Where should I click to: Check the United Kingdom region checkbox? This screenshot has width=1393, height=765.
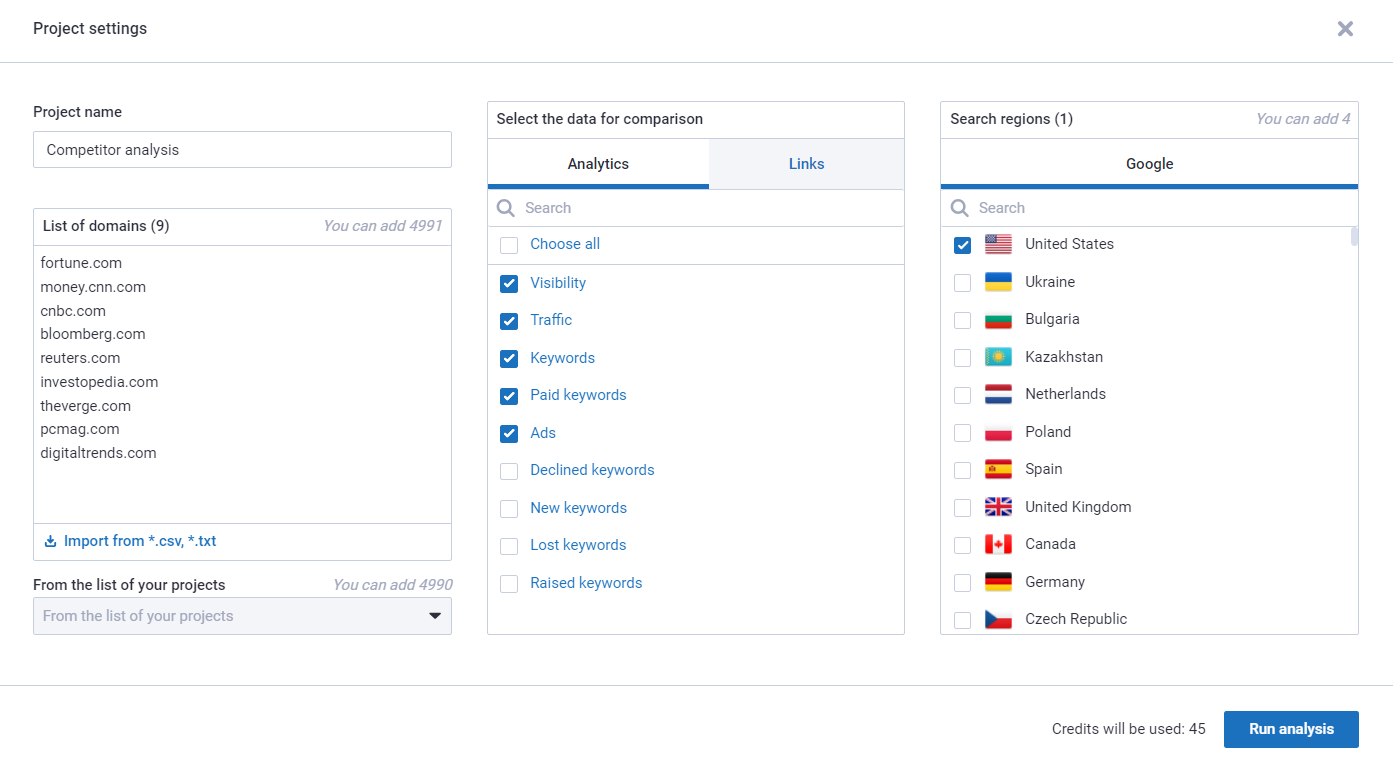pyautogui.click(x=962, y=508)
